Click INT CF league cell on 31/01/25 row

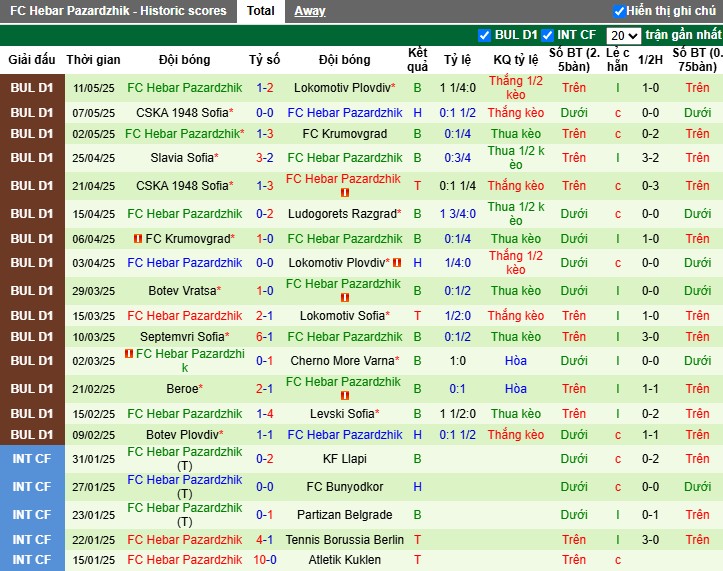32,459
